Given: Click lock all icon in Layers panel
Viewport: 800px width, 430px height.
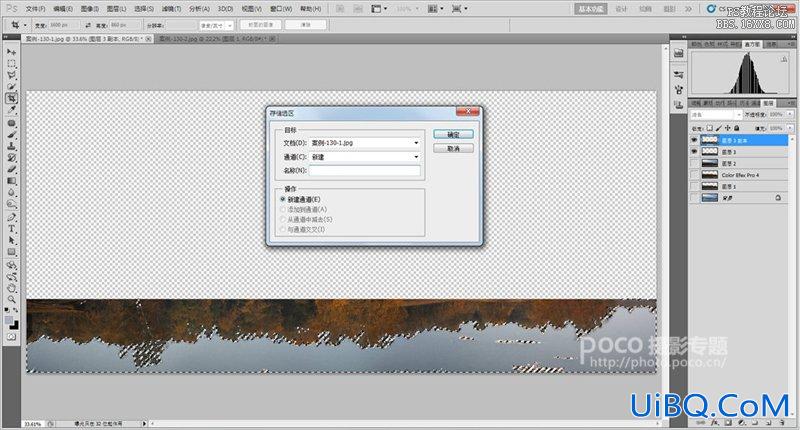Looking at the screenshot, I should tap(737, 128).
